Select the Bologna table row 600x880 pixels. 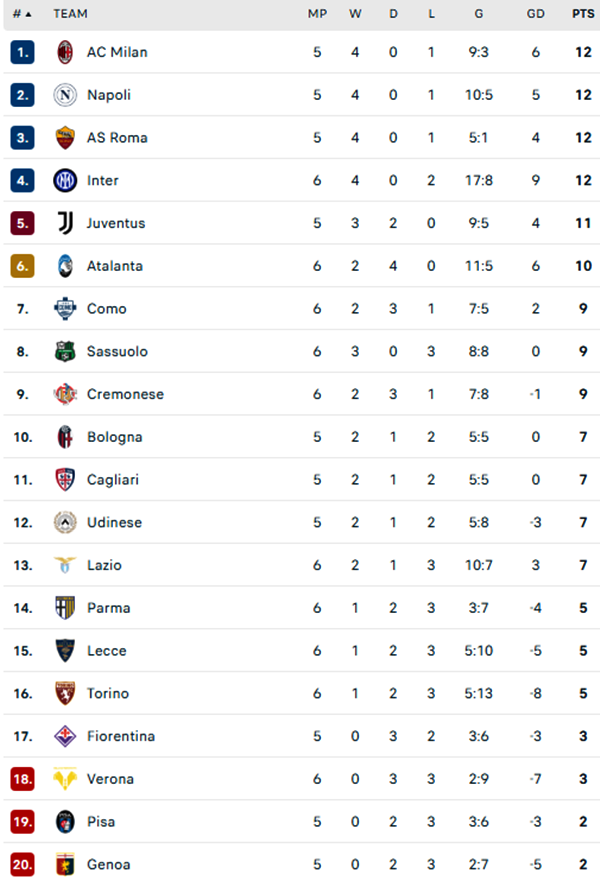(x=300, y=437)
